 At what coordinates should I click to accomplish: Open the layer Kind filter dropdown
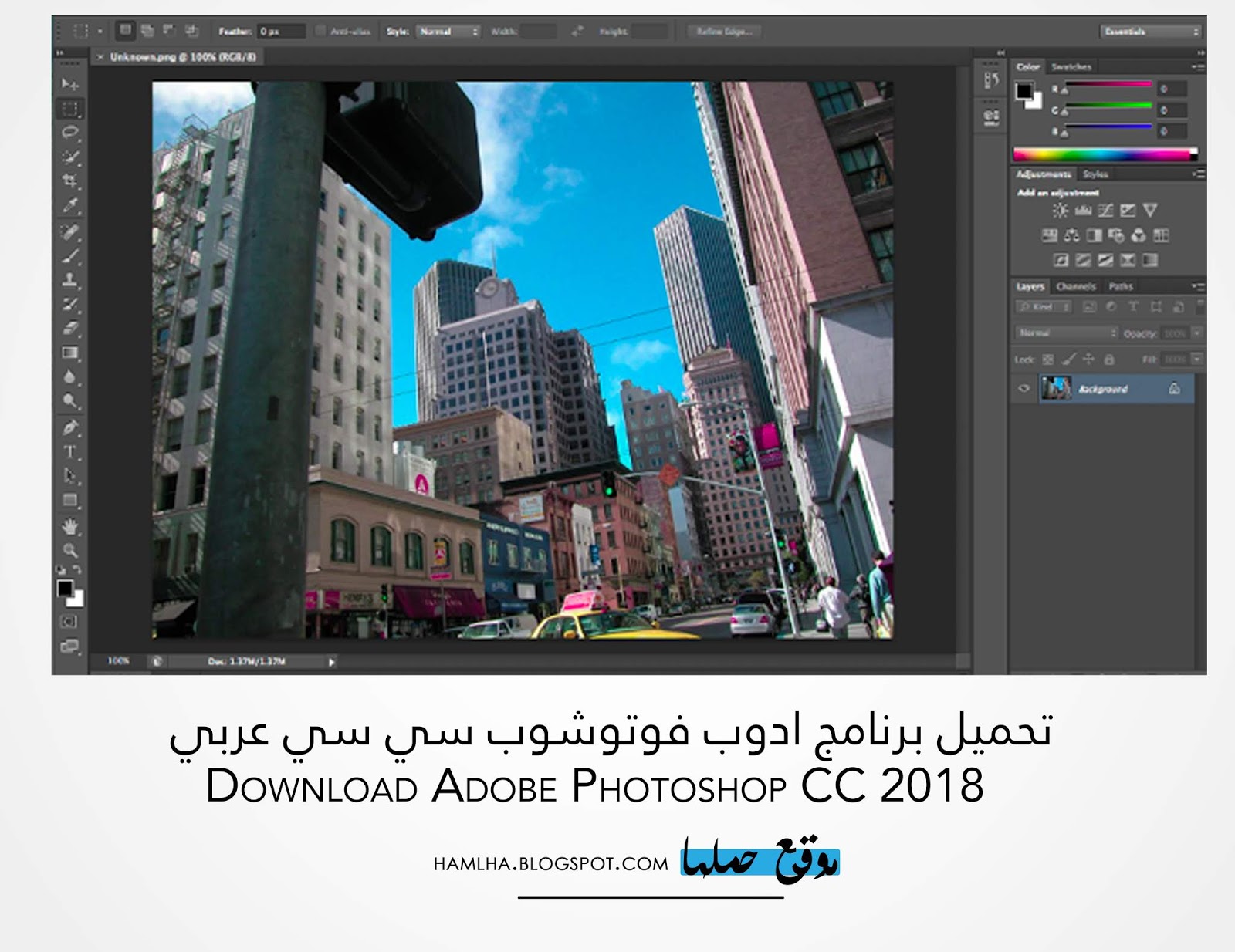tap(1043, 307)
